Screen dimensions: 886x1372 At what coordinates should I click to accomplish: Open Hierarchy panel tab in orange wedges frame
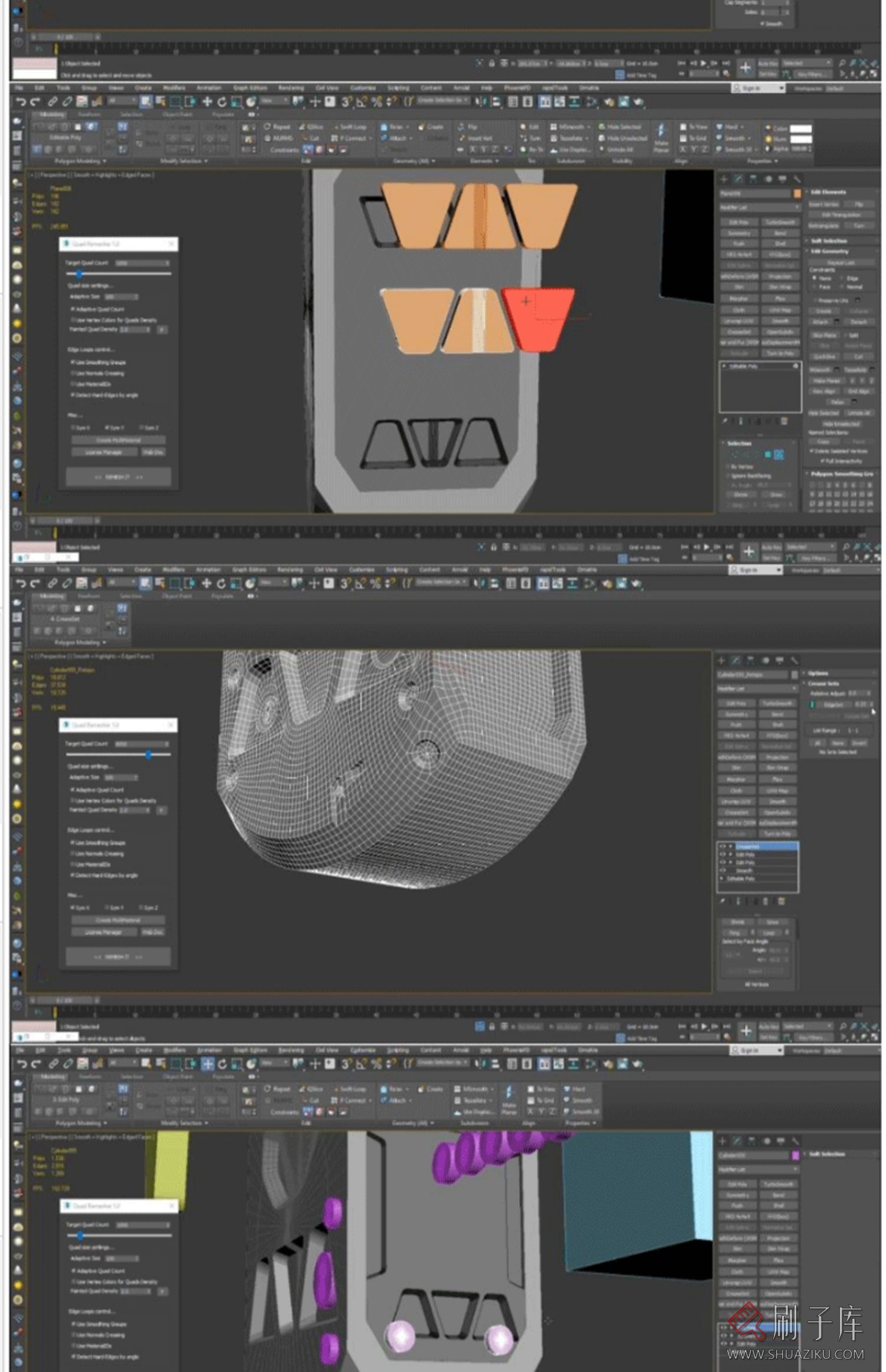[754, 178]
